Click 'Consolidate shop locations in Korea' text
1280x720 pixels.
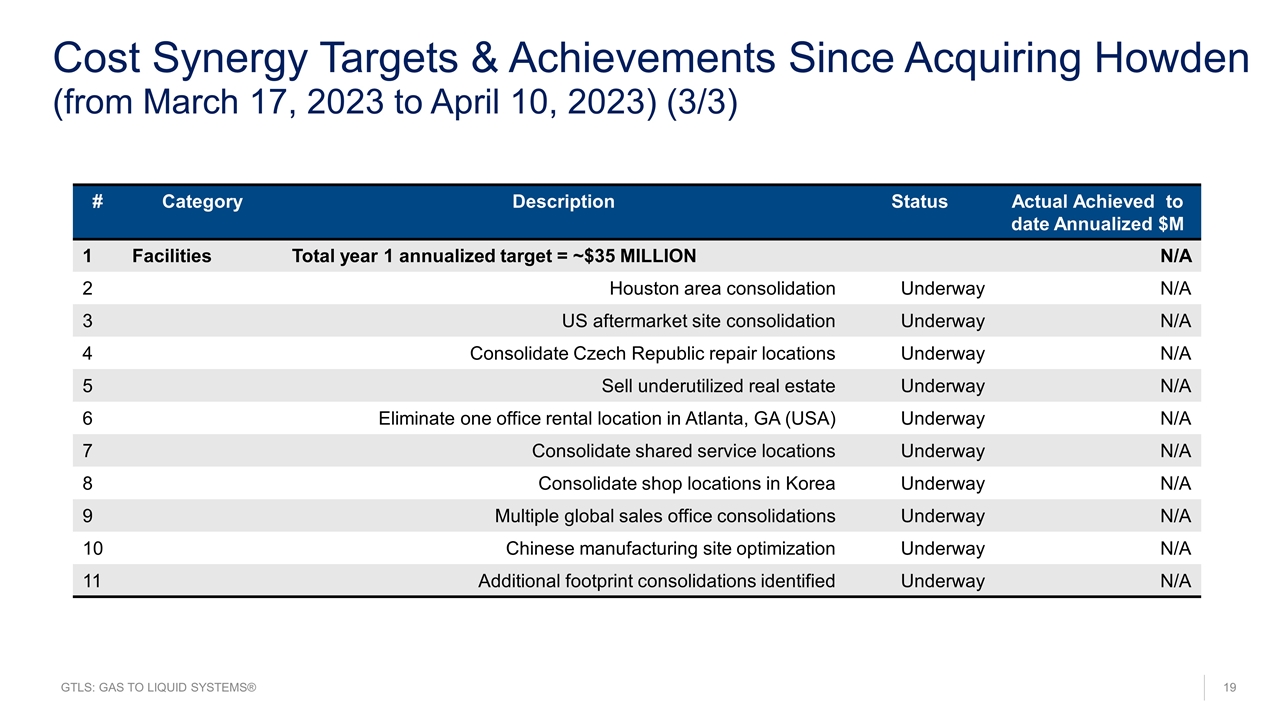687,484
